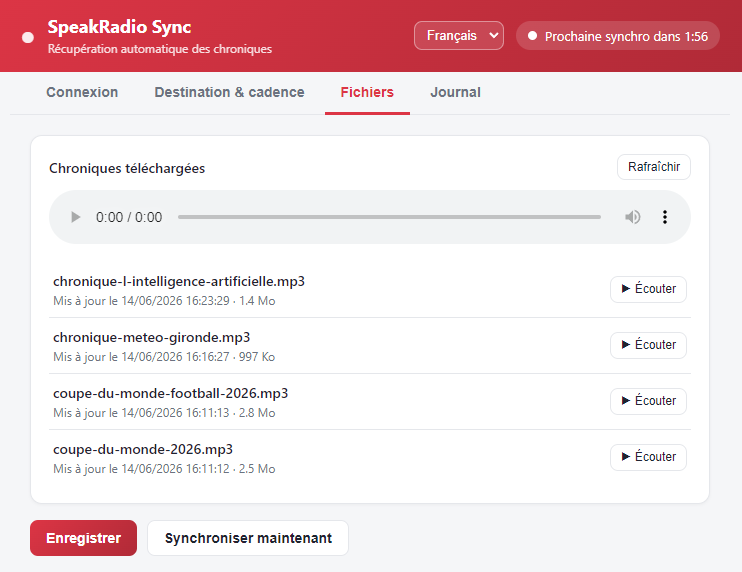Listen to chronique-l-intelligence-artificielle.mp3 via Écouter

tap(648, 289)
